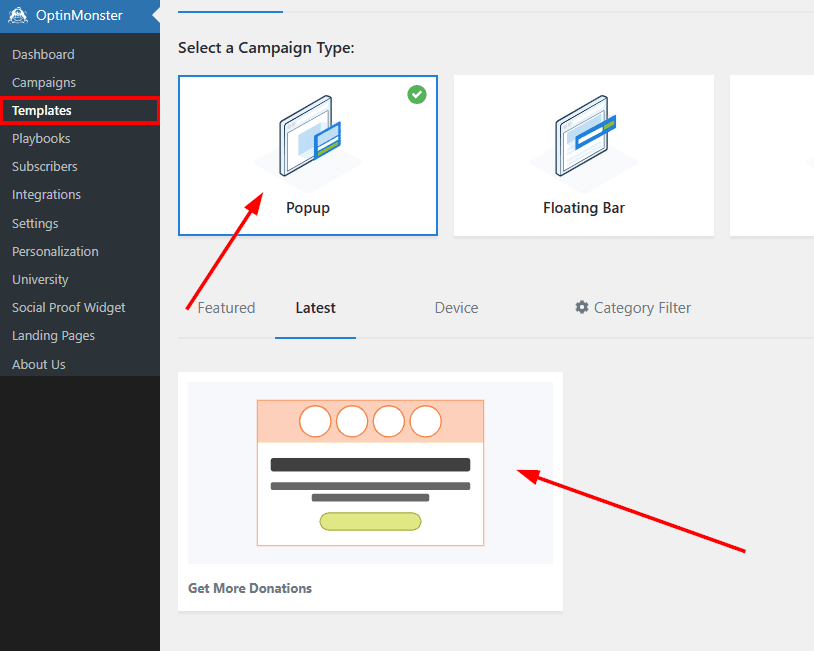Open Landing Pages in the sidebar

pyautogui.click(x=53, y=336)
